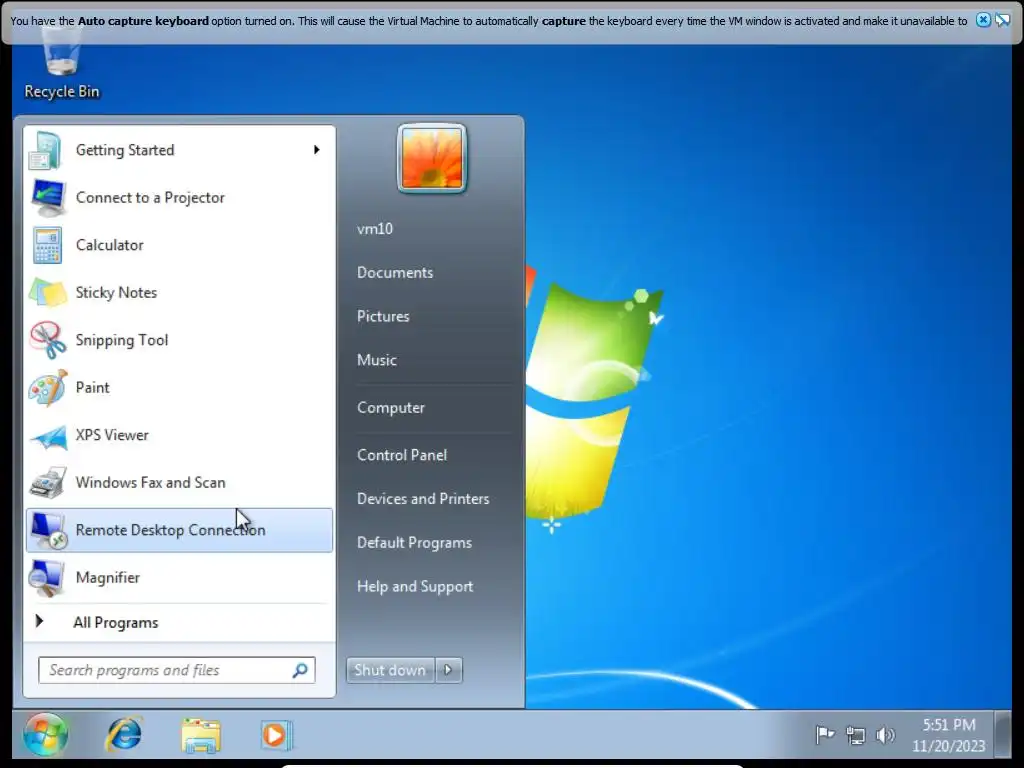Click the Search programs and files box
The image size is (1024, 768).
click(x=177, y=670)
